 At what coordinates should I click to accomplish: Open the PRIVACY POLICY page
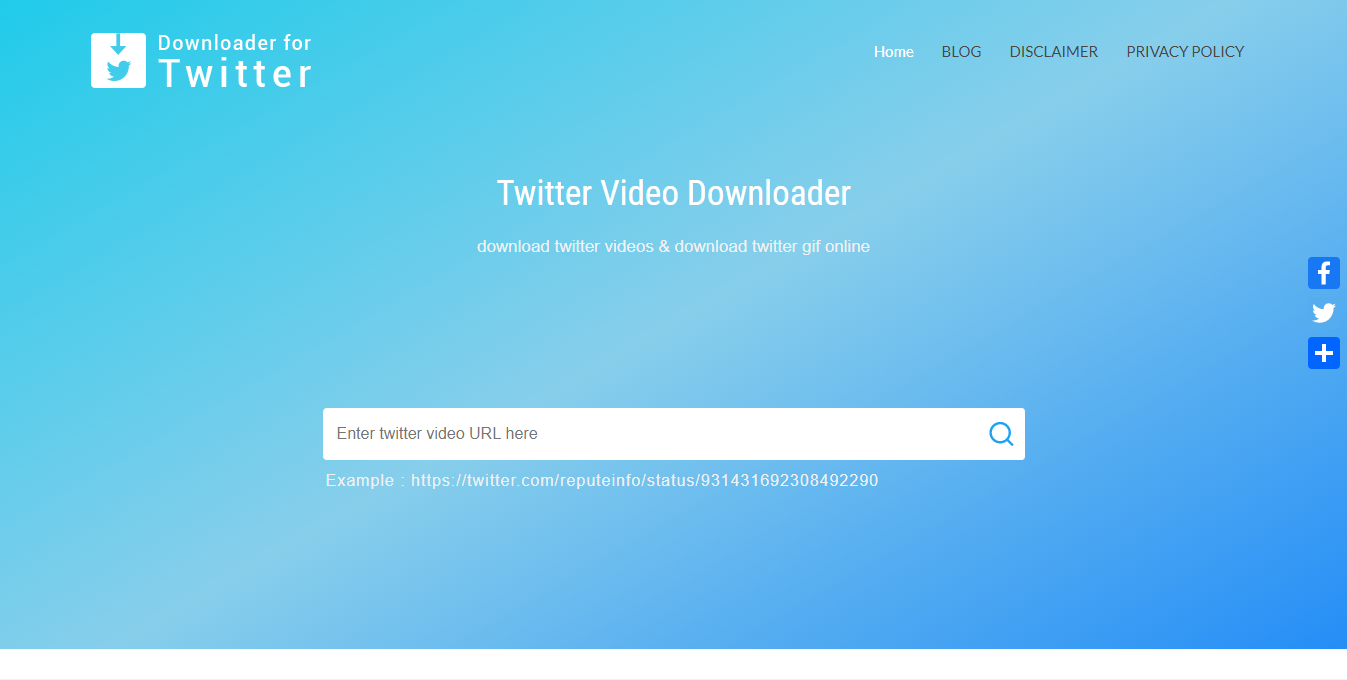pos(1185,52)
